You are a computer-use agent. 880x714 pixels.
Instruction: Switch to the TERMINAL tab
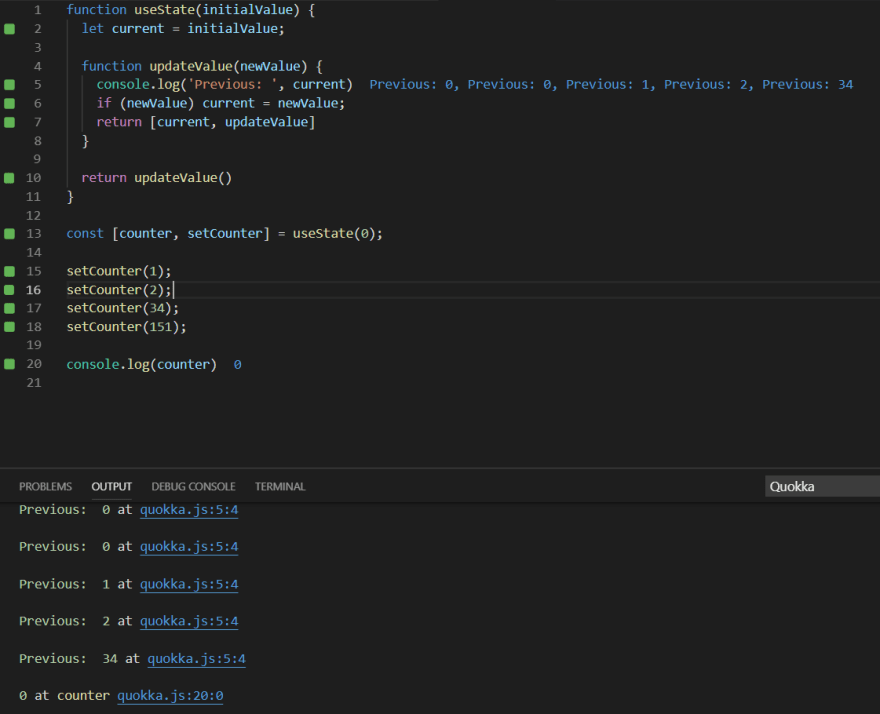pyautogui.click(x=280, y=487)
